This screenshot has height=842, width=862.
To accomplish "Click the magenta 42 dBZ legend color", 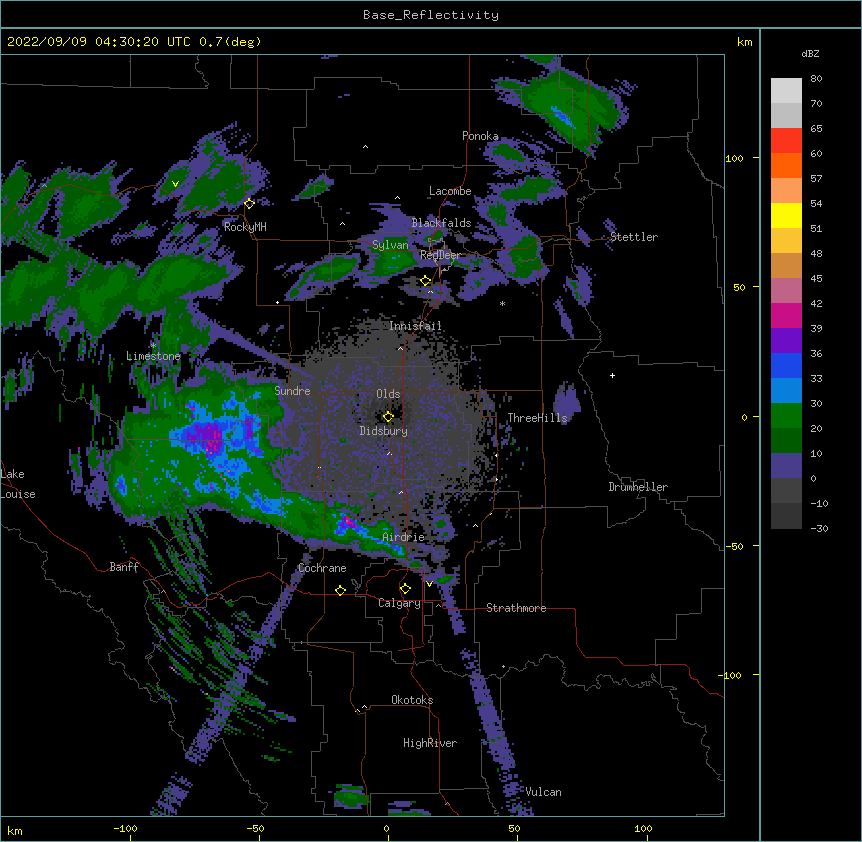I will coord(786,315).
